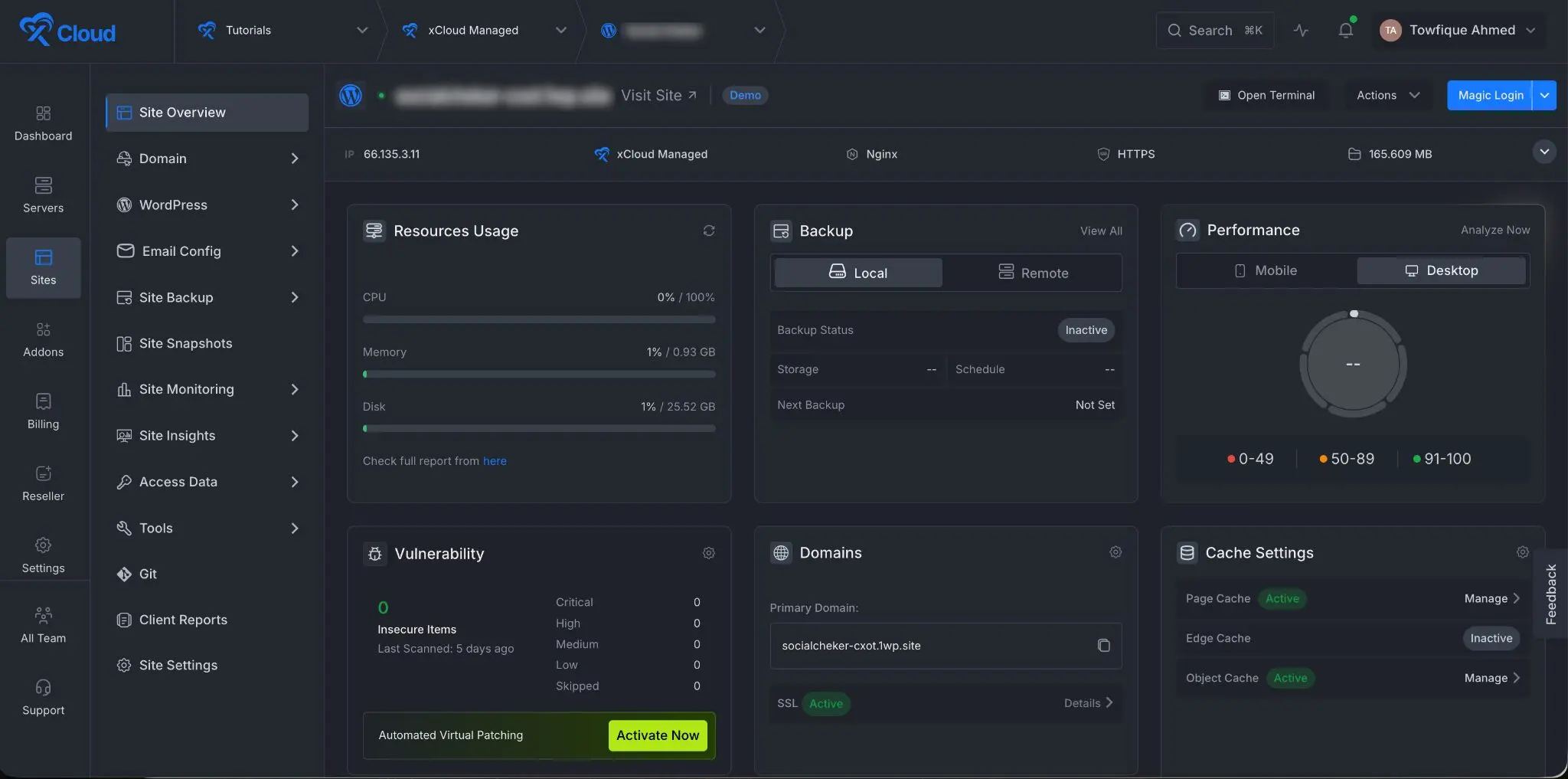The image size is (1568, 779).
Task: Open Reseller in the left rail
Action: (44, 483)
